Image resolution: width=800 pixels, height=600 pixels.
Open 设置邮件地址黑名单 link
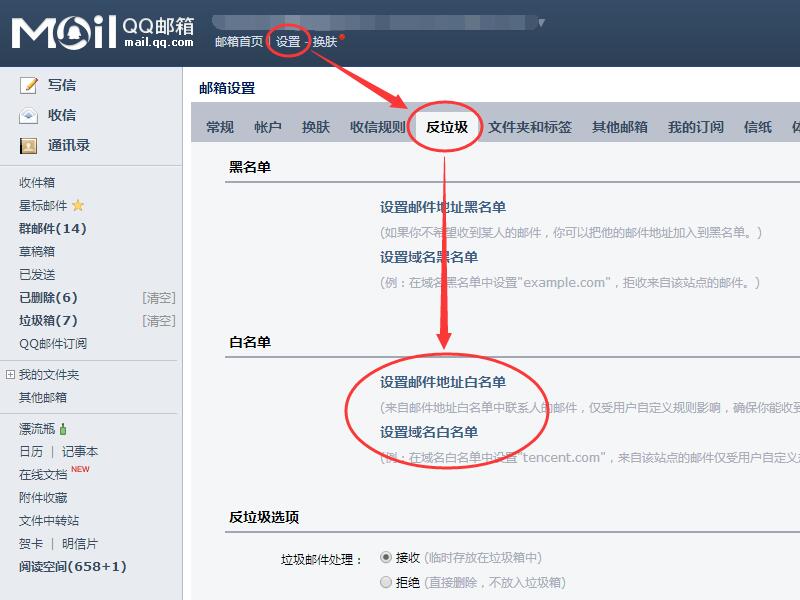click(443, 207)
